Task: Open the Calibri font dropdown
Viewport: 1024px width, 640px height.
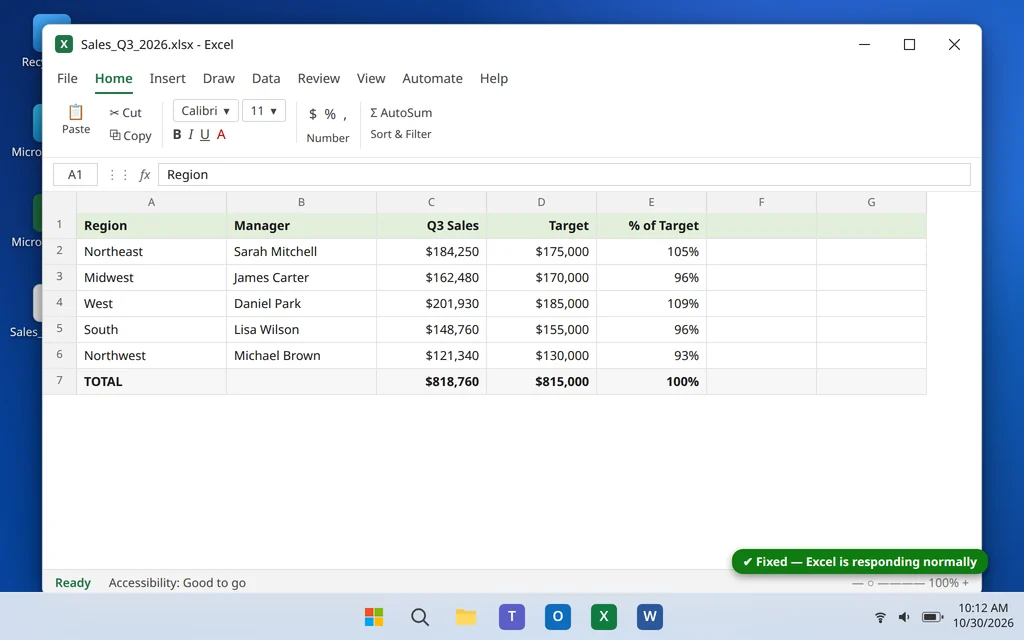Action: click(206, 111)
